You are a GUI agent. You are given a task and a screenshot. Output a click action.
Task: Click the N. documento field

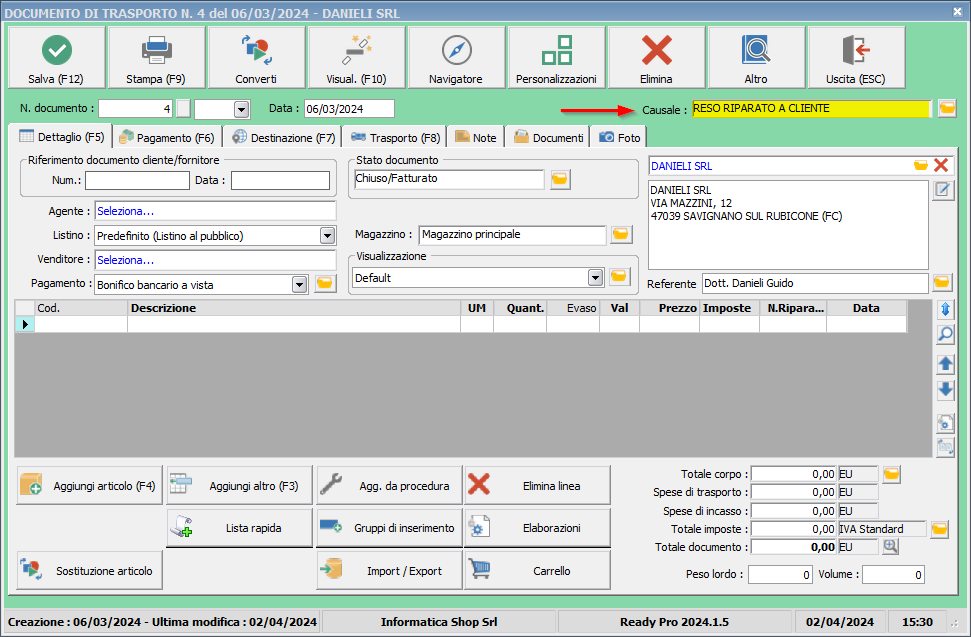[135, 109]
